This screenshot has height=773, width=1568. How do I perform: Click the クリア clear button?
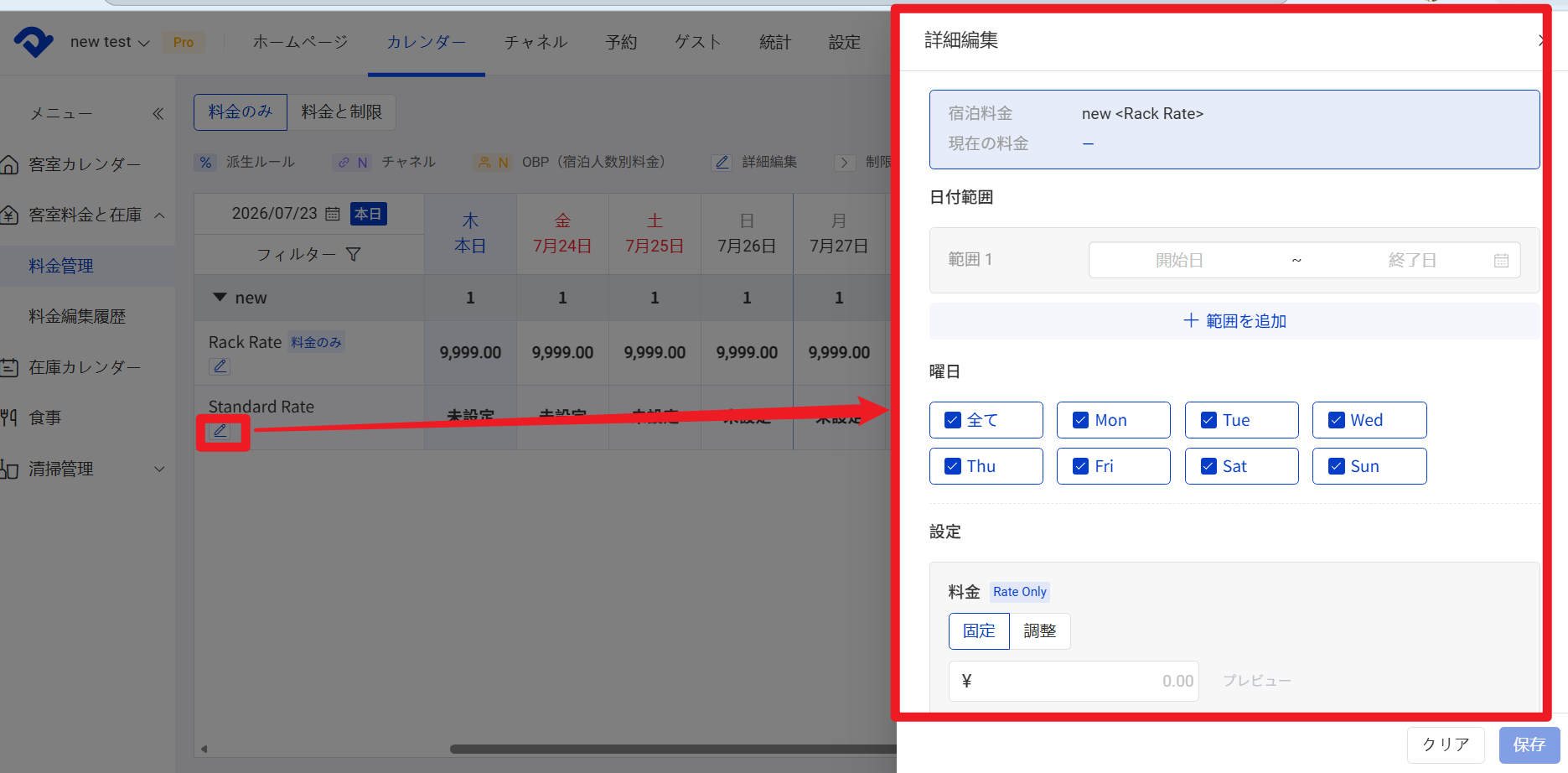[1446, 744]
